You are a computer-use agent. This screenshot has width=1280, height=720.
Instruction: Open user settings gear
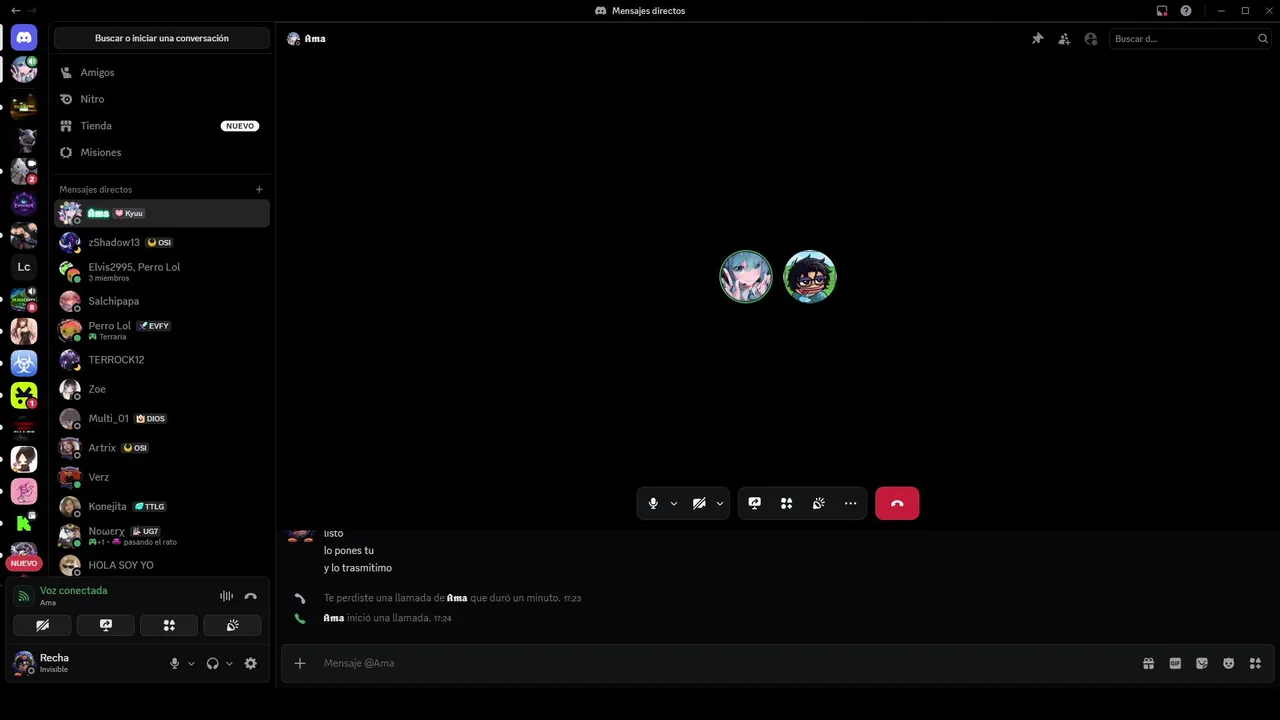(251, 663)
